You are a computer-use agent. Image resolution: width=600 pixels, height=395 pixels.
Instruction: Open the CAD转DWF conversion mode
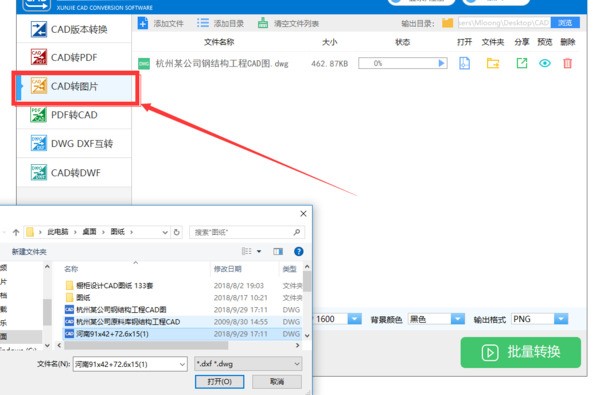click(75, 173)
